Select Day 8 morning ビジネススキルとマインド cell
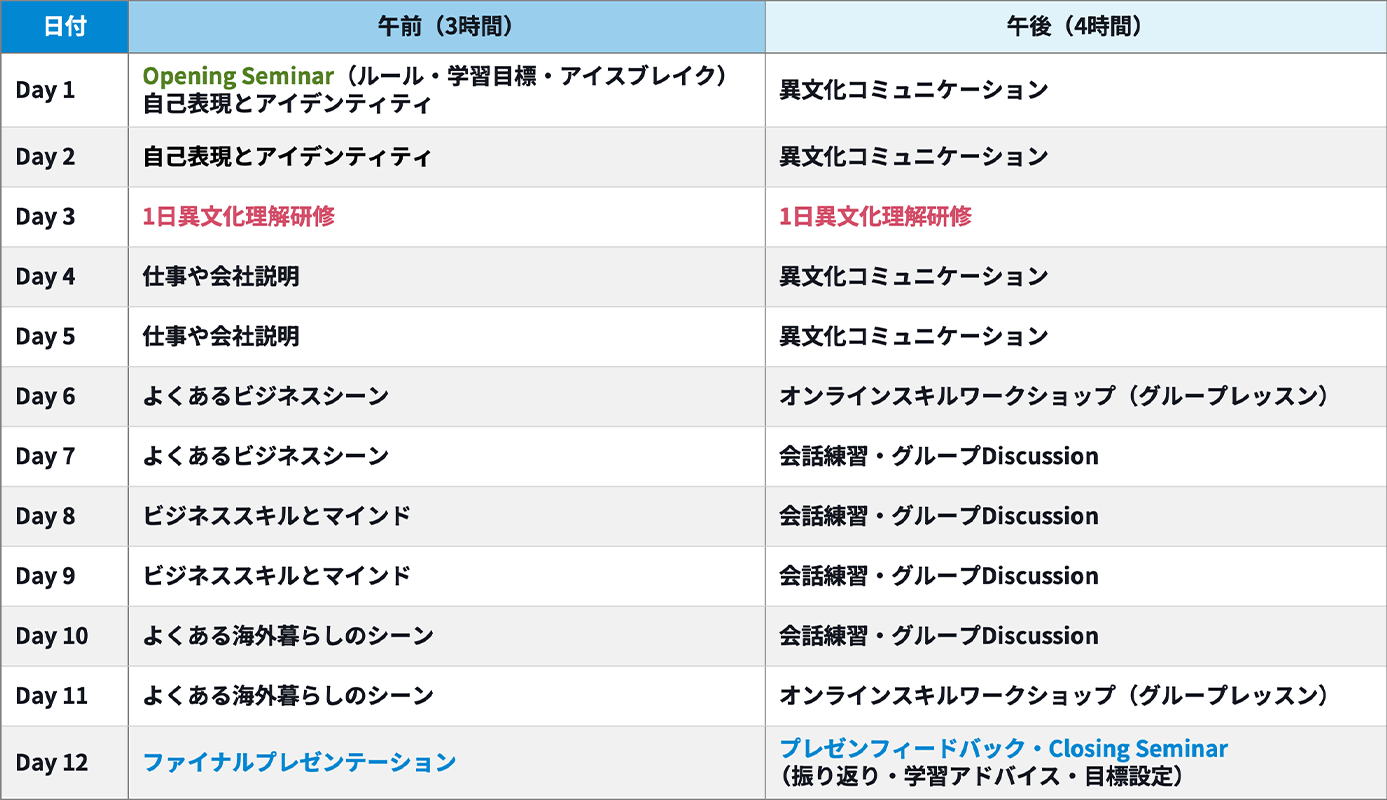 pos(277,517)
